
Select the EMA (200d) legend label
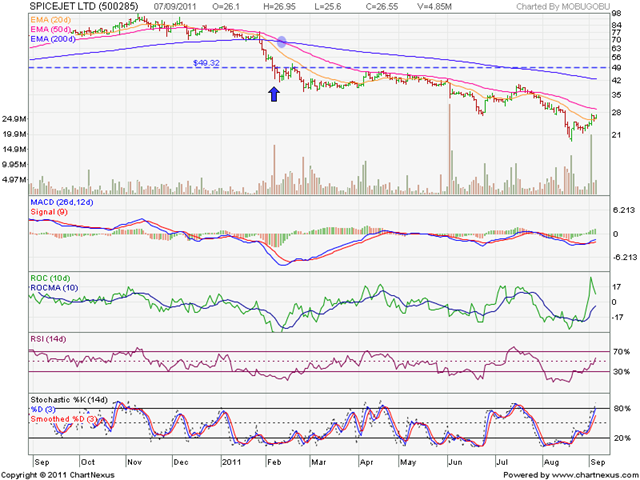53,39
